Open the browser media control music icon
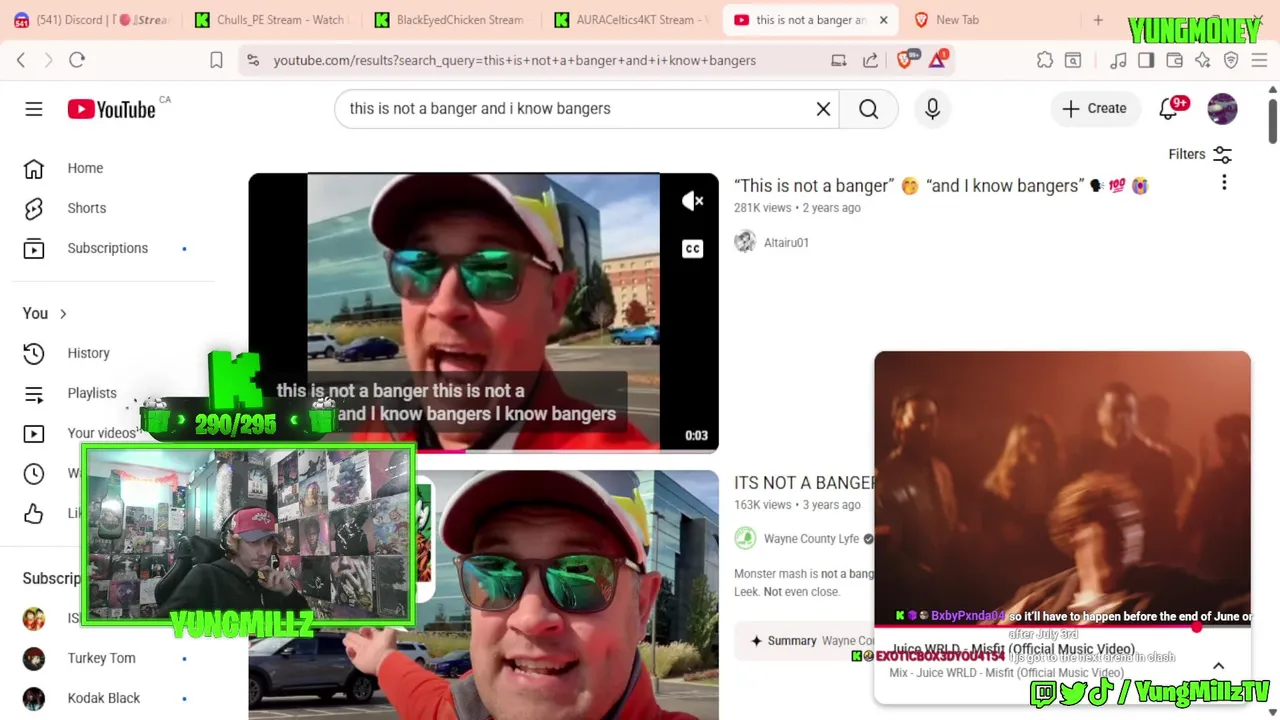Image resolution: width=1280 pixels, height=720 pixels. click(1118, 60)
